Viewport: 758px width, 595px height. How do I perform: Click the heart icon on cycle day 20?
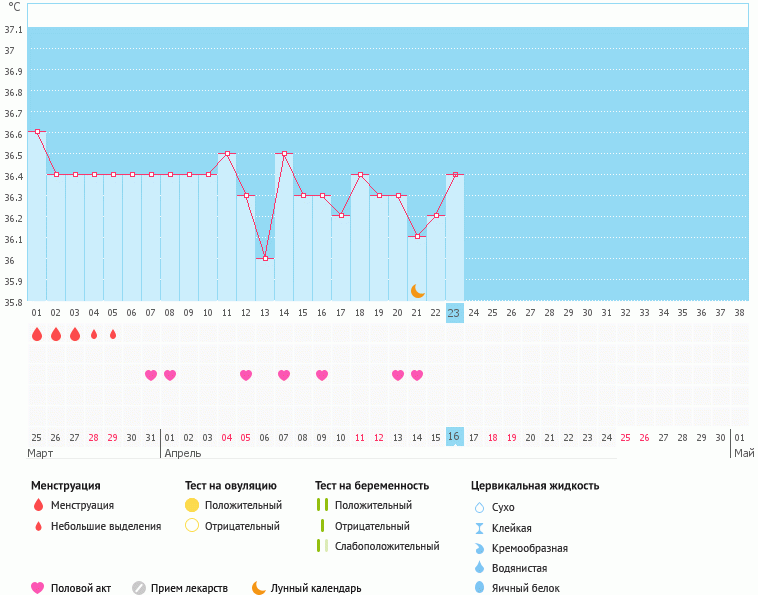click(398, 375)
